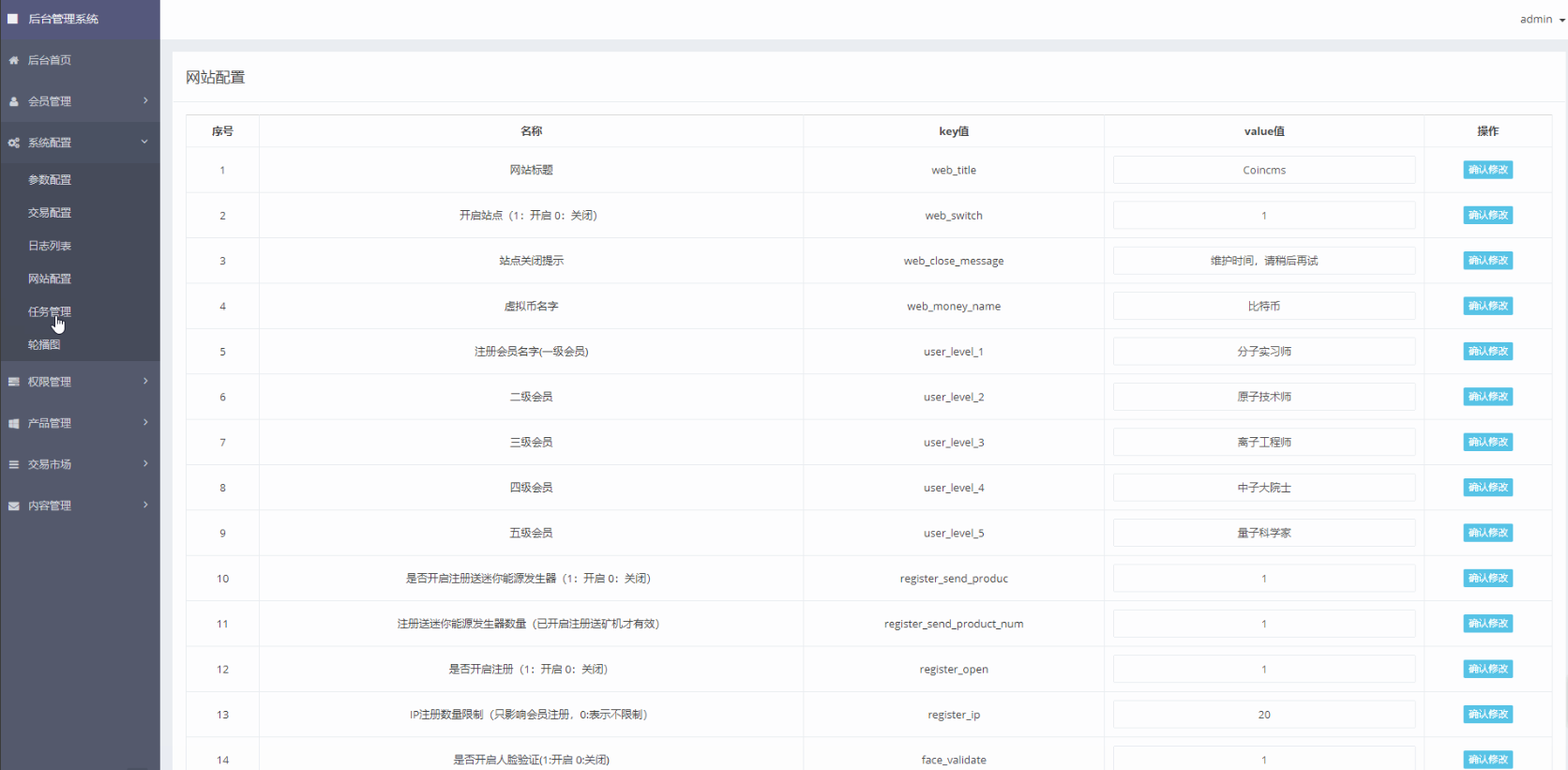
Task: Click the home icon next to 后台首页
Action: pos(13,60)
